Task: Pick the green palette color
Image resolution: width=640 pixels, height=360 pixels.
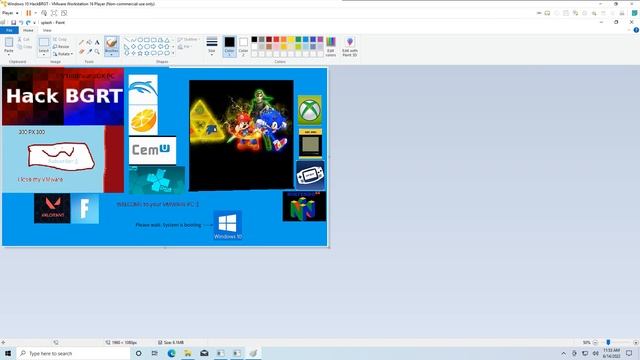Action: click(298, 39)
